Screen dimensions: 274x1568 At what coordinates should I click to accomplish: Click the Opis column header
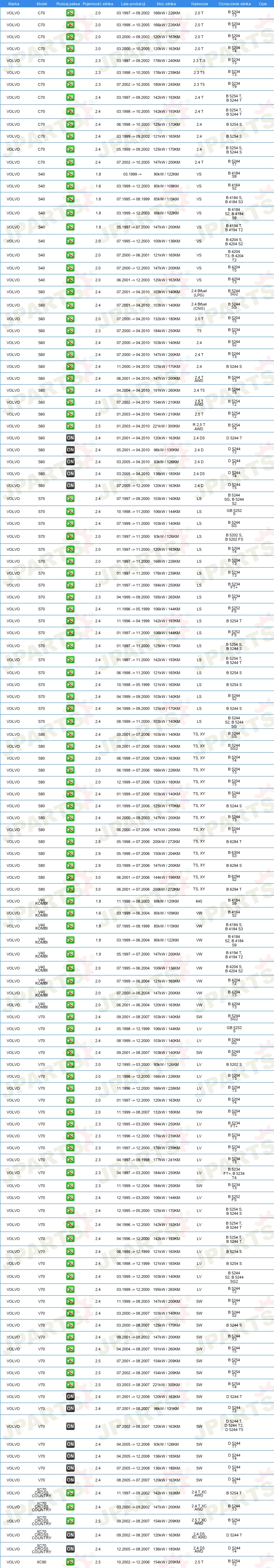(x=262, y=4)
